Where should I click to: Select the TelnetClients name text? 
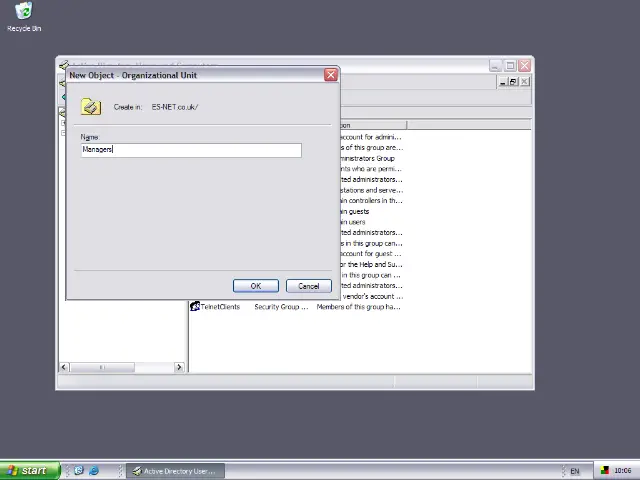click(x=220, y=307)
